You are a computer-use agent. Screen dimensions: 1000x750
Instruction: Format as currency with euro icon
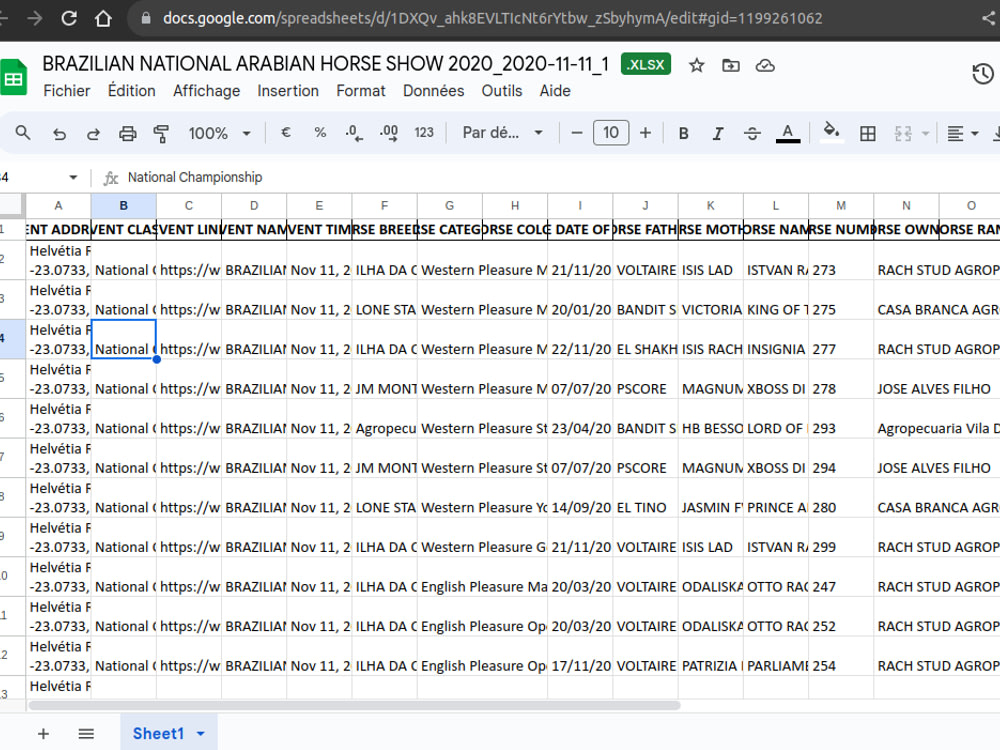point(286,133)
